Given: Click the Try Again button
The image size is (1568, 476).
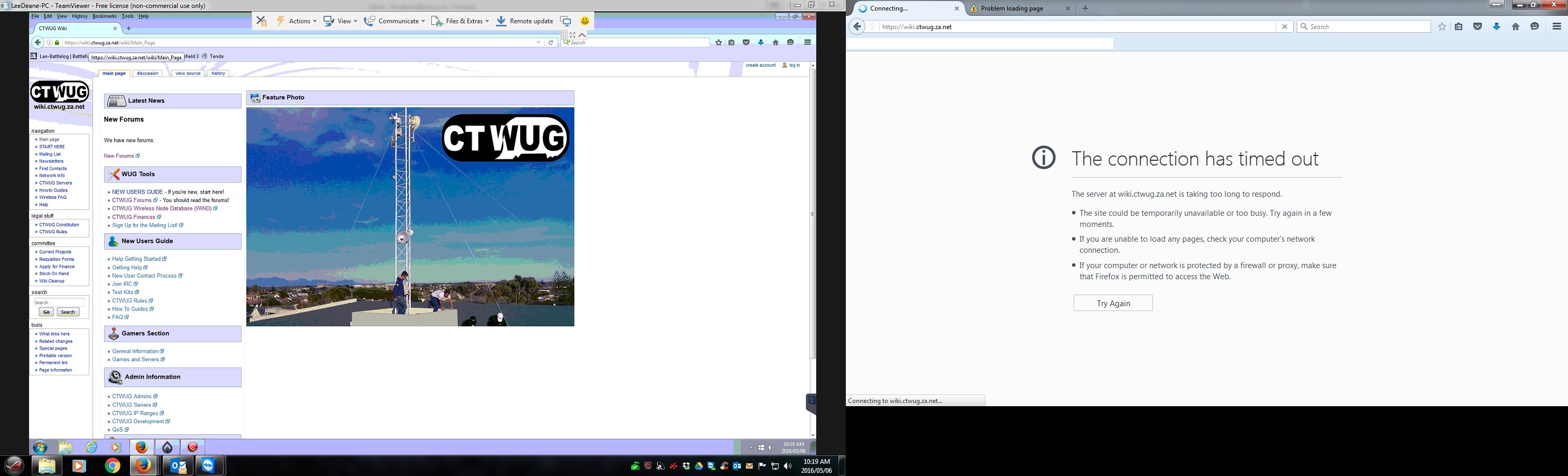Looking at the screenshot, I should tap(1113, 303).
